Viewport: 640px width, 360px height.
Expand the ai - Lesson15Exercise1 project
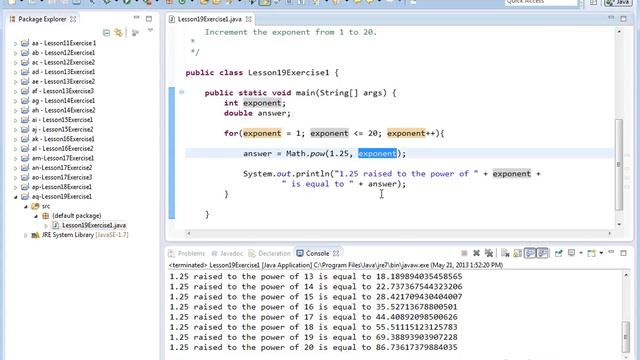coord(16,120)
